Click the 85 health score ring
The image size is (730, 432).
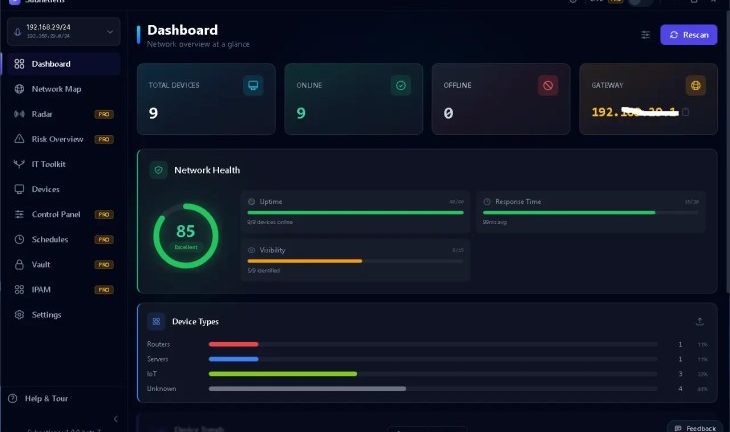tap(186, 236)
